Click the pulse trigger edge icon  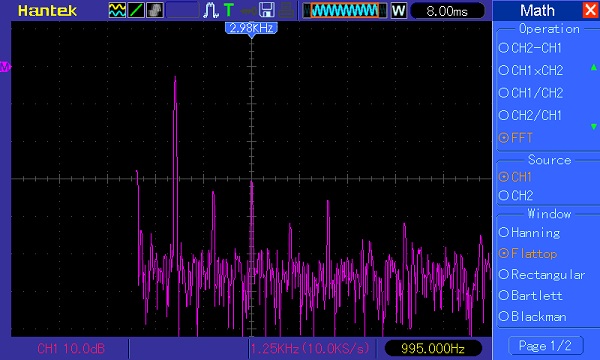[x=210, y=10]
